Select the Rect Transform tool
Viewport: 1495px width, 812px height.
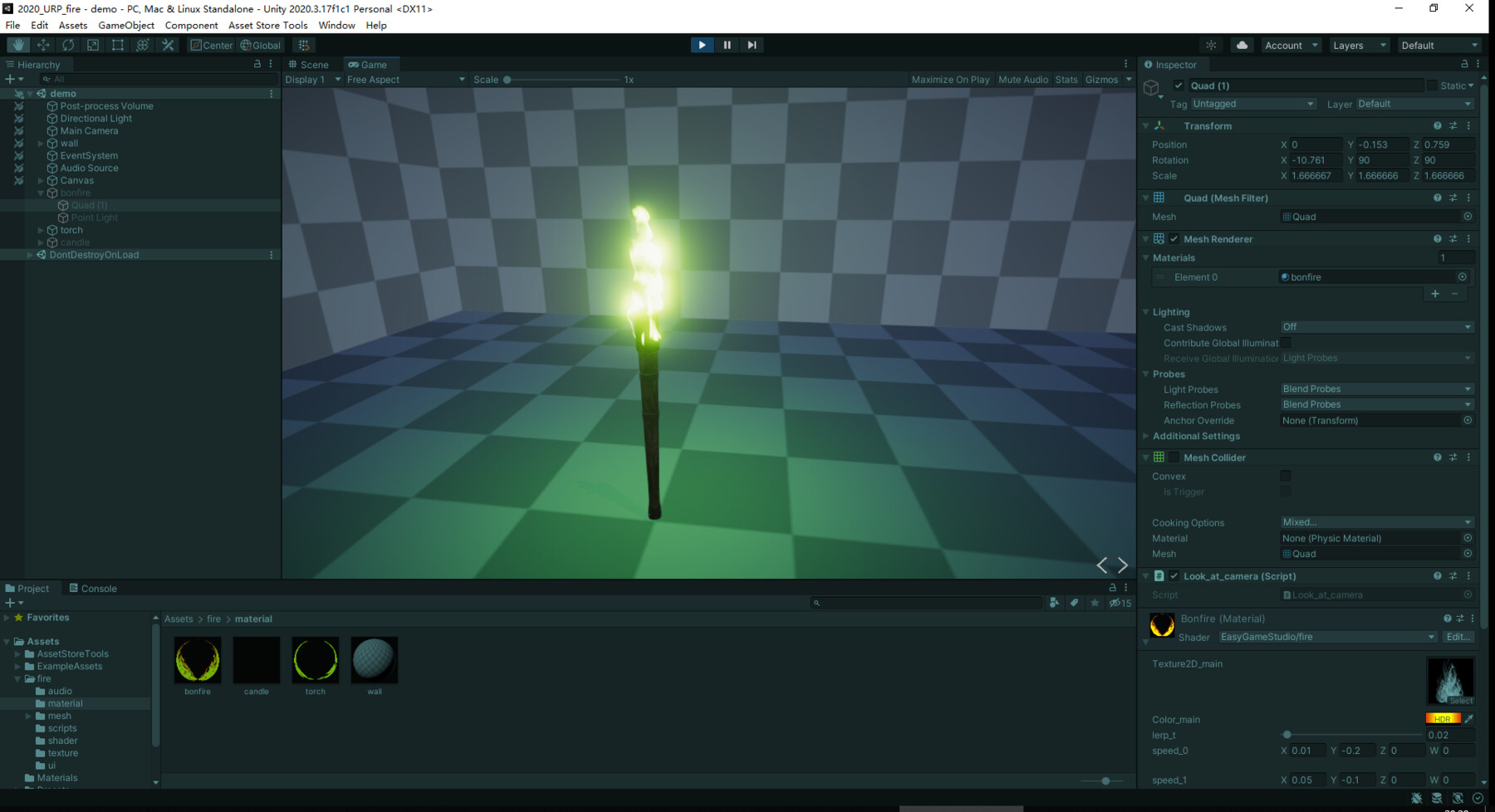(x=117, y=45)
